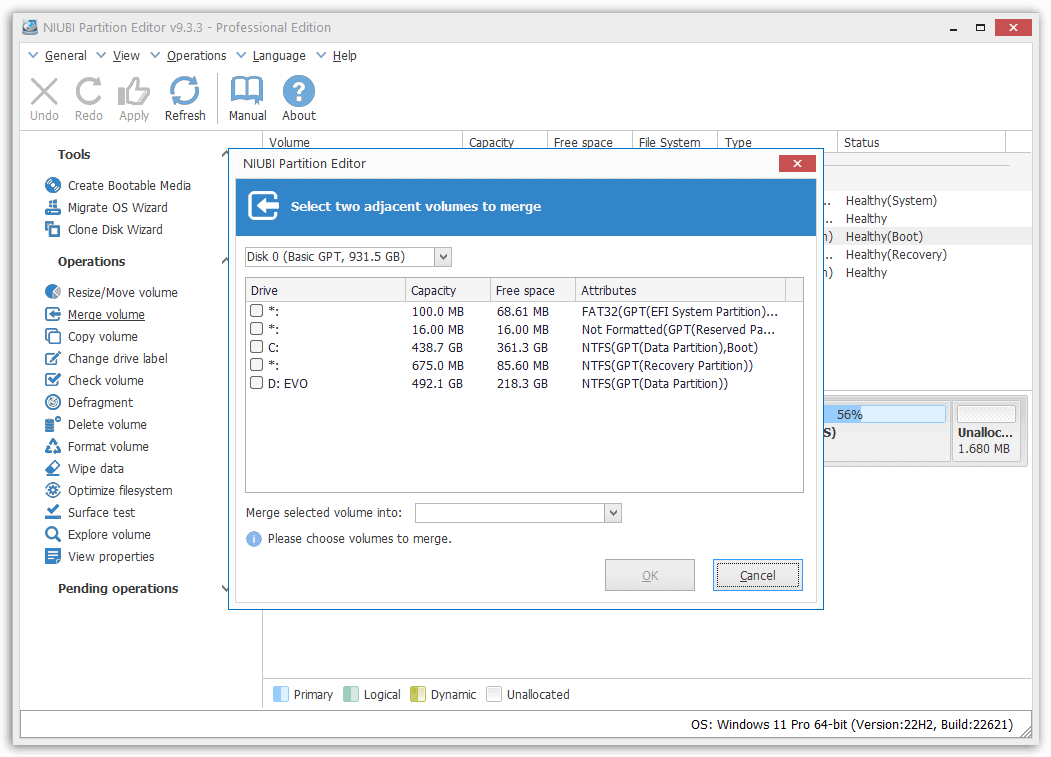This screenshot has height=757, width=1051.
Task: Close the merge dialog with red X
Action: pyautogui.click(x=797, y=164)
